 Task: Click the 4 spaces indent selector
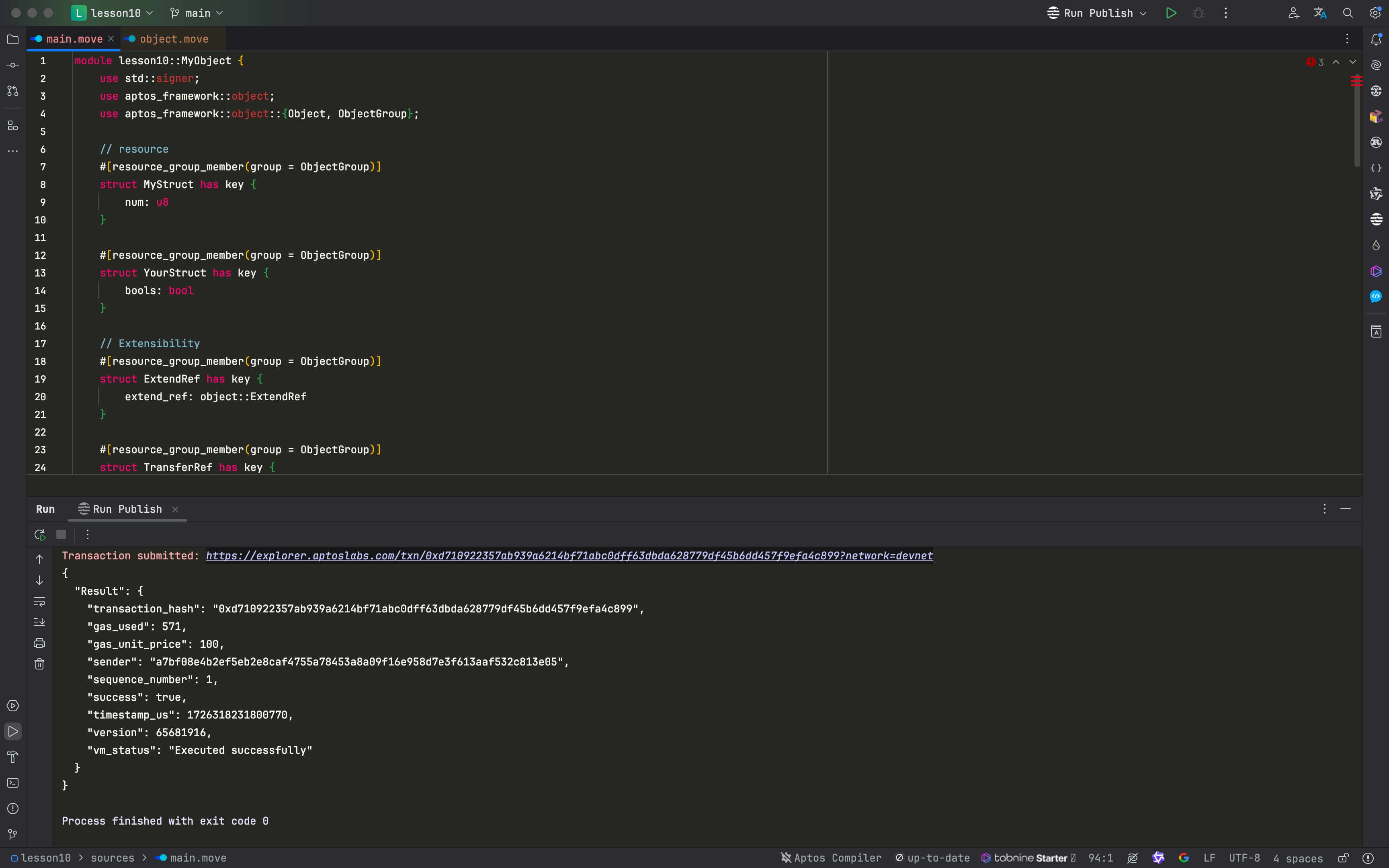click(1298, 858)
